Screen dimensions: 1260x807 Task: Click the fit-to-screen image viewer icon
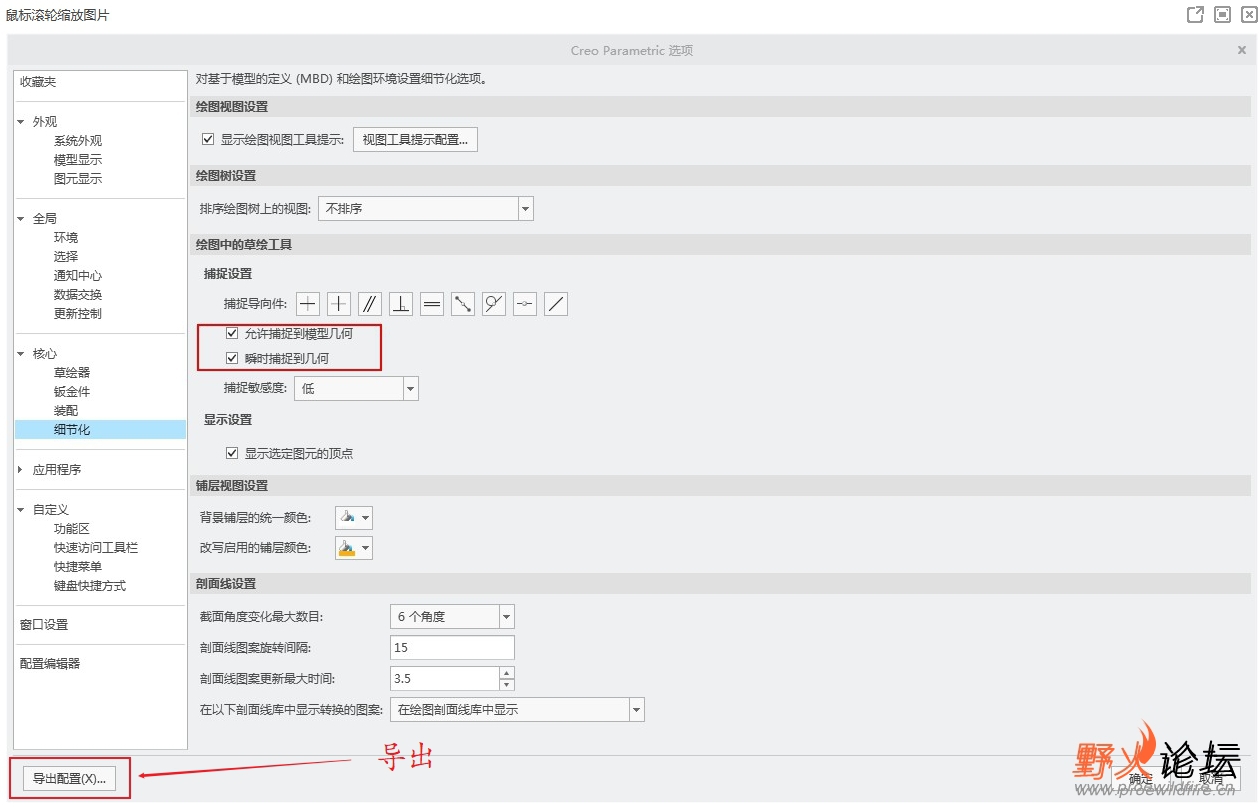click(1222, 14)
